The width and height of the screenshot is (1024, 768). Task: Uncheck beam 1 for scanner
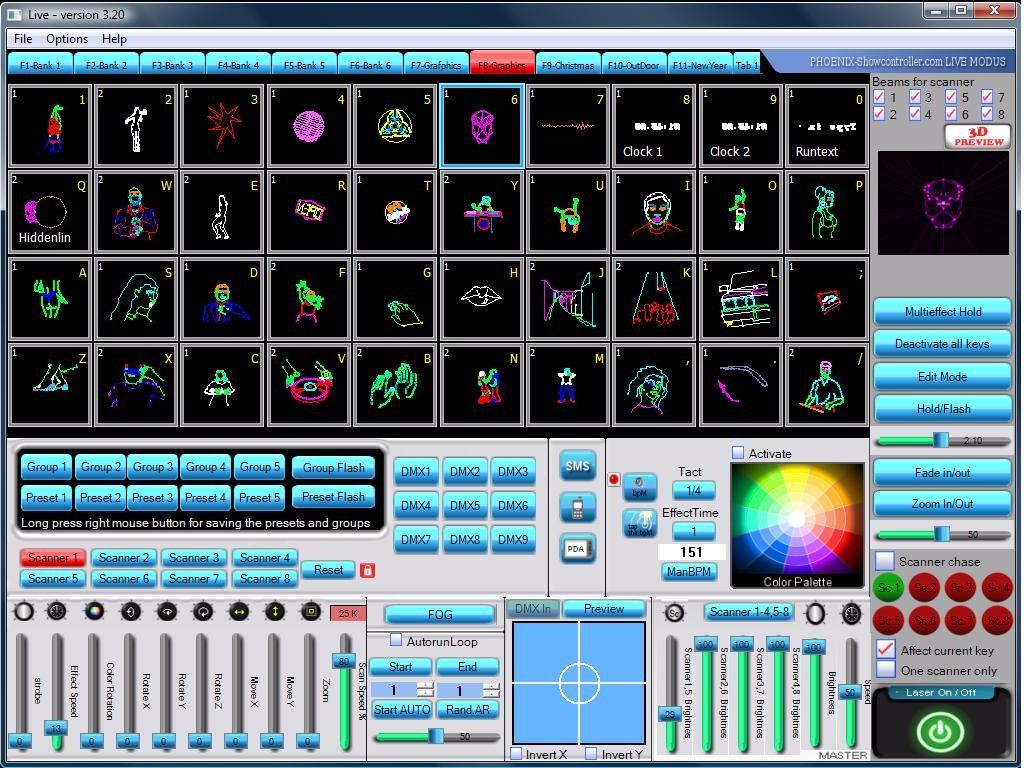(x=879, y=97)
